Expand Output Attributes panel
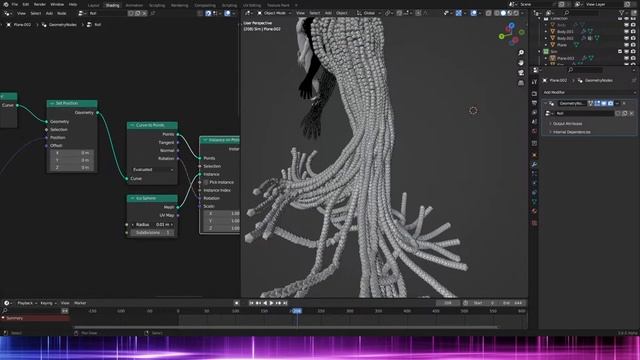Viewport: 640px width, 360px height. pyautogui.click(x=567, y=123)
